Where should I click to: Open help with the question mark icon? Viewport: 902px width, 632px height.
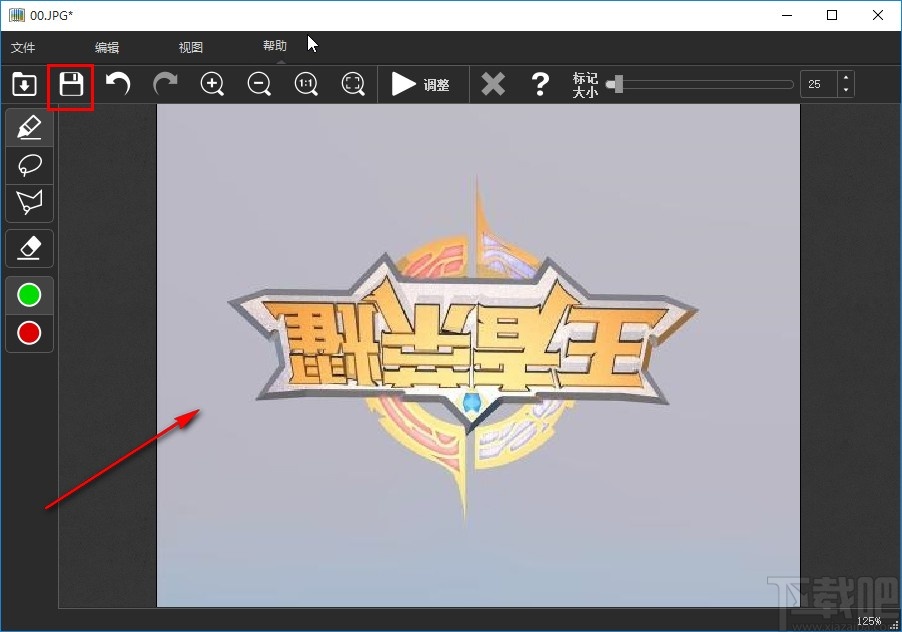[540, 85]
